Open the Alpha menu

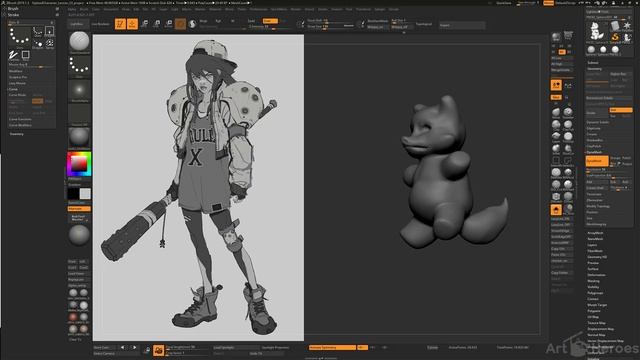click(x=72, y=9)
